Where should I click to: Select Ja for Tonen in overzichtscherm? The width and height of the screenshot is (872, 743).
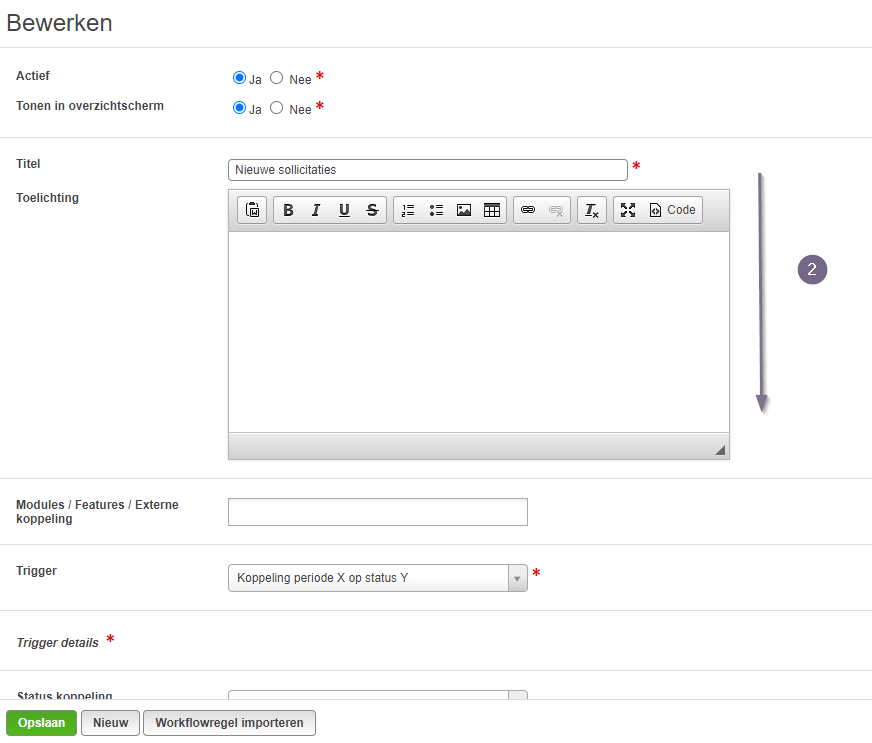[x=239, y=108]
